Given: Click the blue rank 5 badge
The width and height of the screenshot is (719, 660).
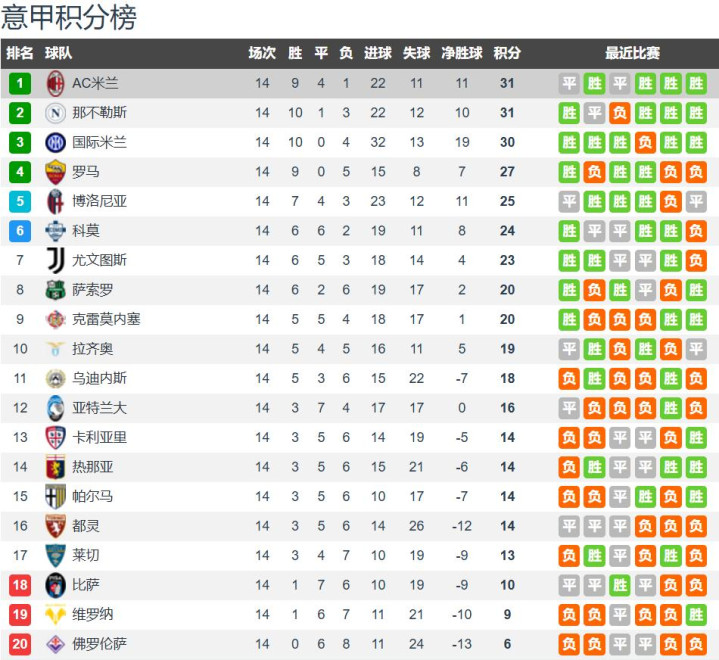Looking at the screenshot, I should tap(20, 201).
